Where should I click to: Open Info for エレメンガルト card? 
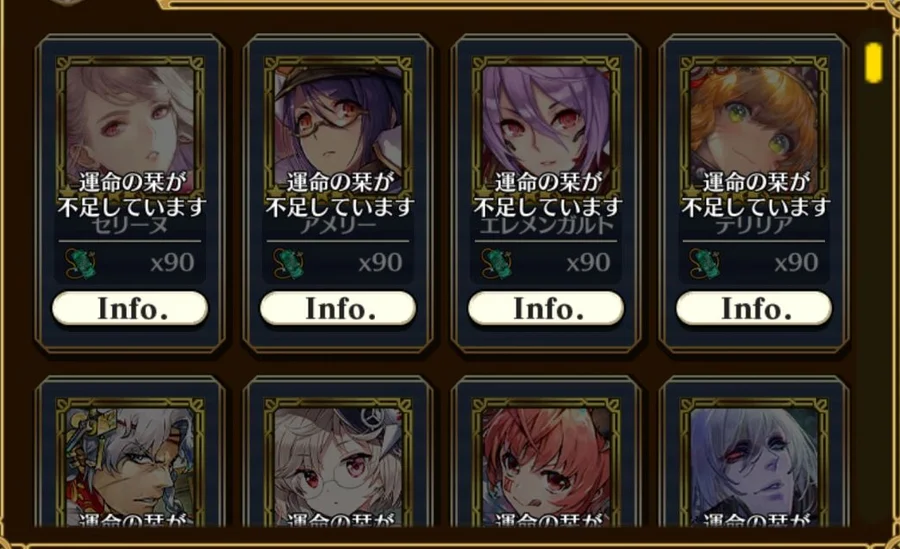coord(546,308)
